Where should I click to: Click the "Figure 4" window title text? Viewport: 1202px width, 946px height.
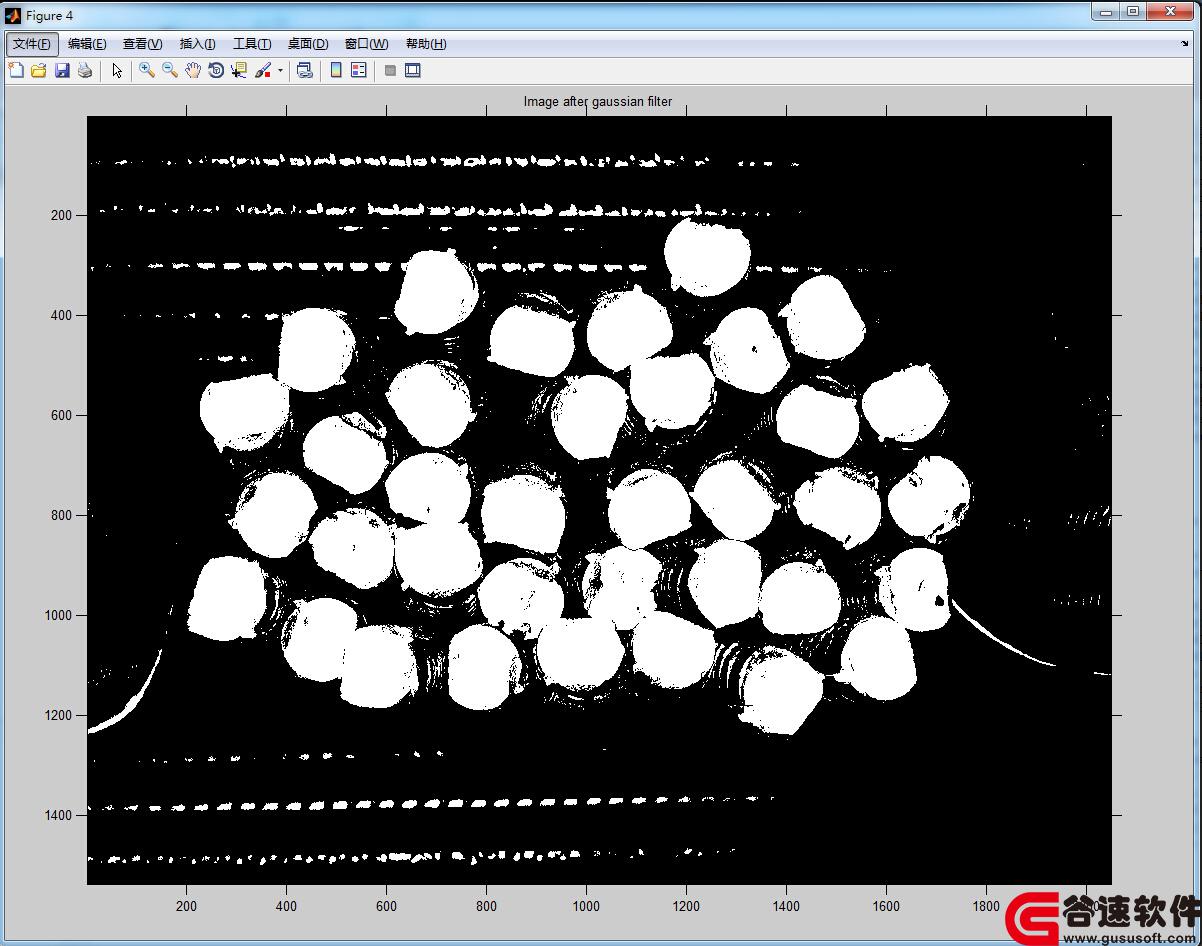[x=49, y=16]
